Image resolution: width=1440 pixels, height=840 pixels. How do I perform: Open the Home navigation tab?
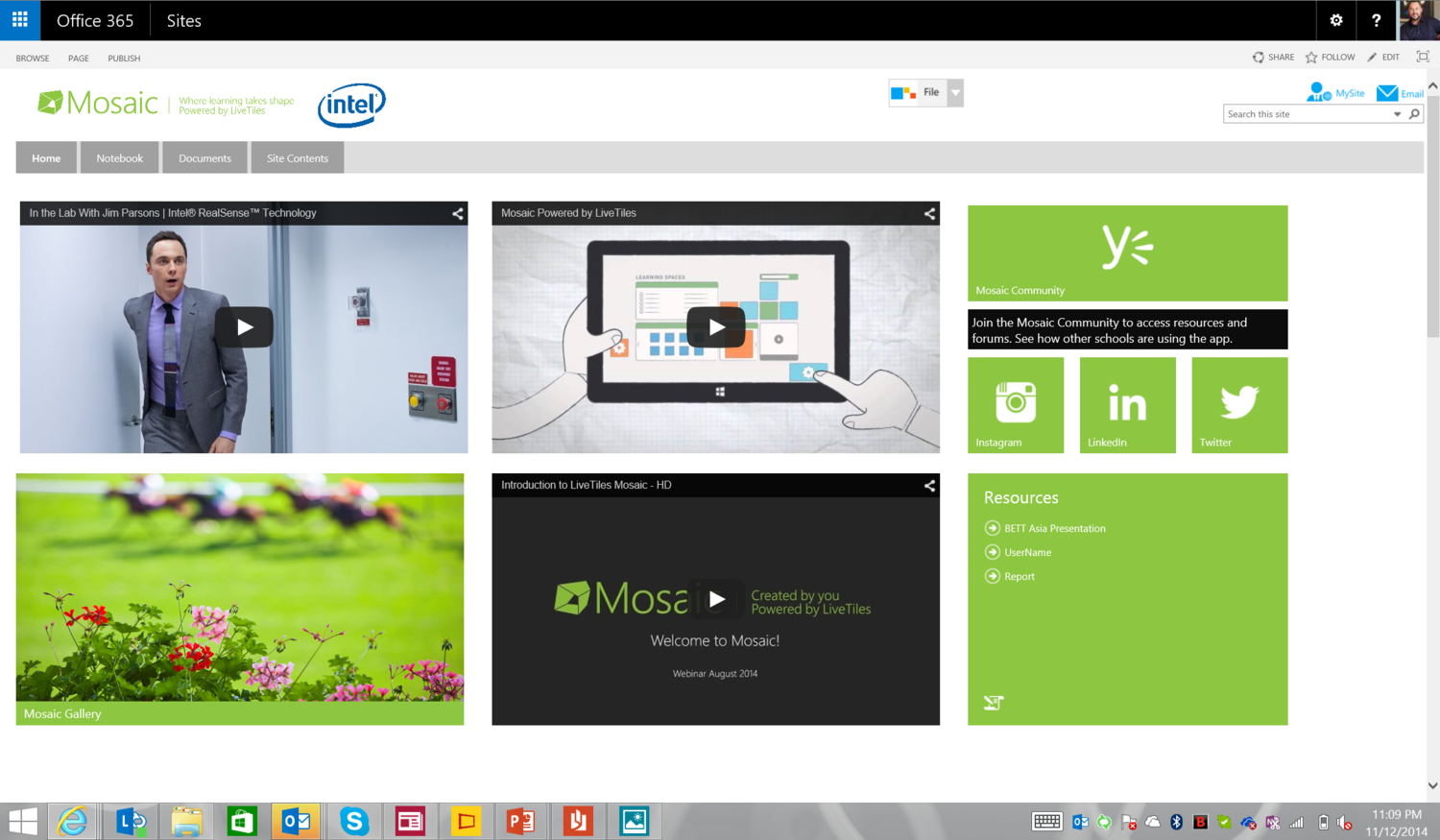pyautogui.click(x=46, y=157)
